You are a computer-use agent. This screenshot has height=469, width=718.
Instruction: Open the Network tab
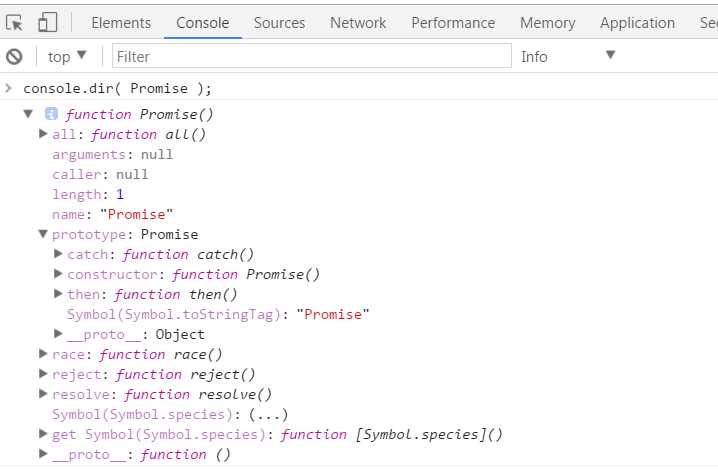tap(358, 22)
